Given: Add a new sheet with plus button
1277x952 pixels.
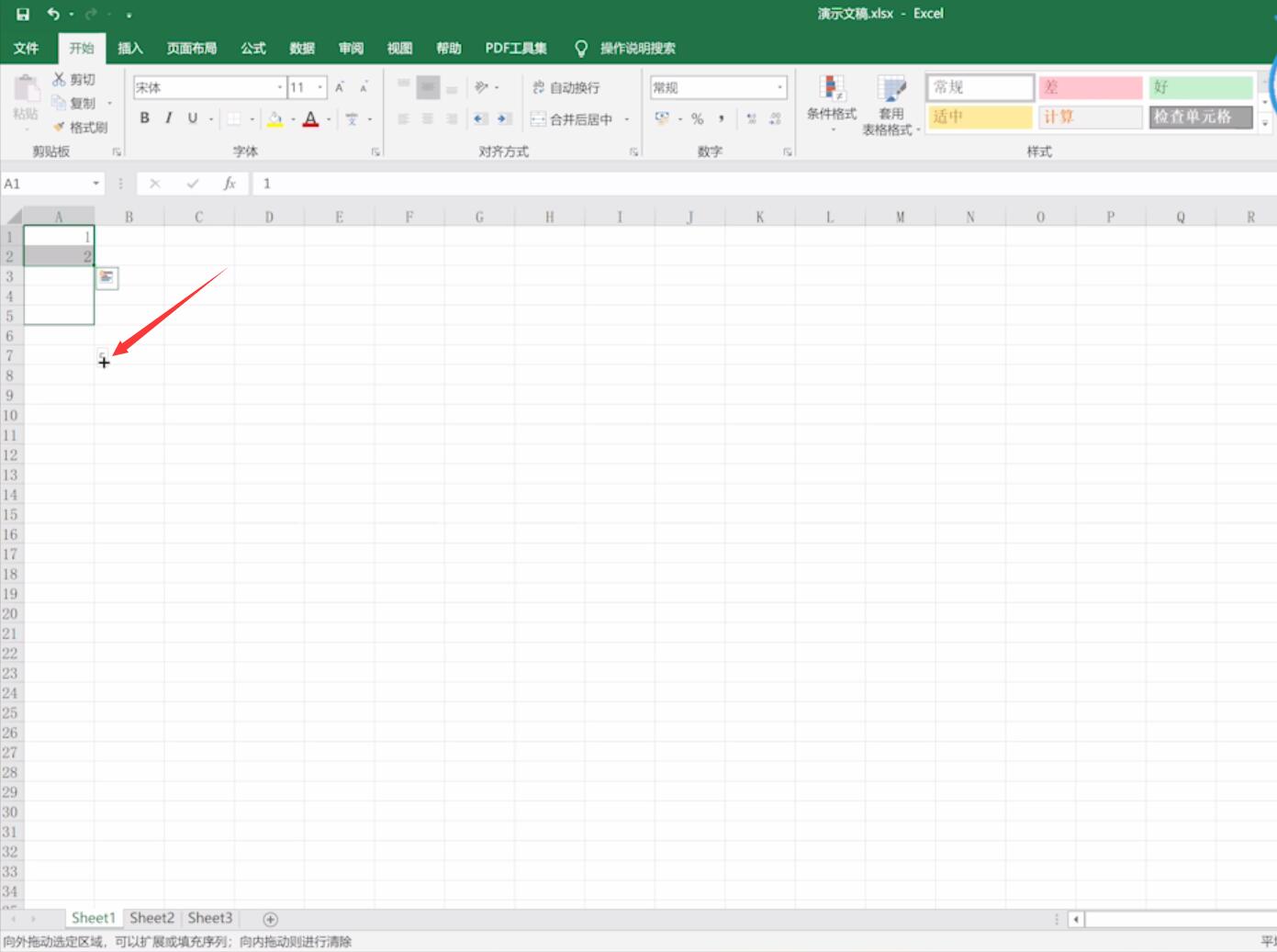Looking at the screenshot, I should pyautogui.click(x=271, y=919).
